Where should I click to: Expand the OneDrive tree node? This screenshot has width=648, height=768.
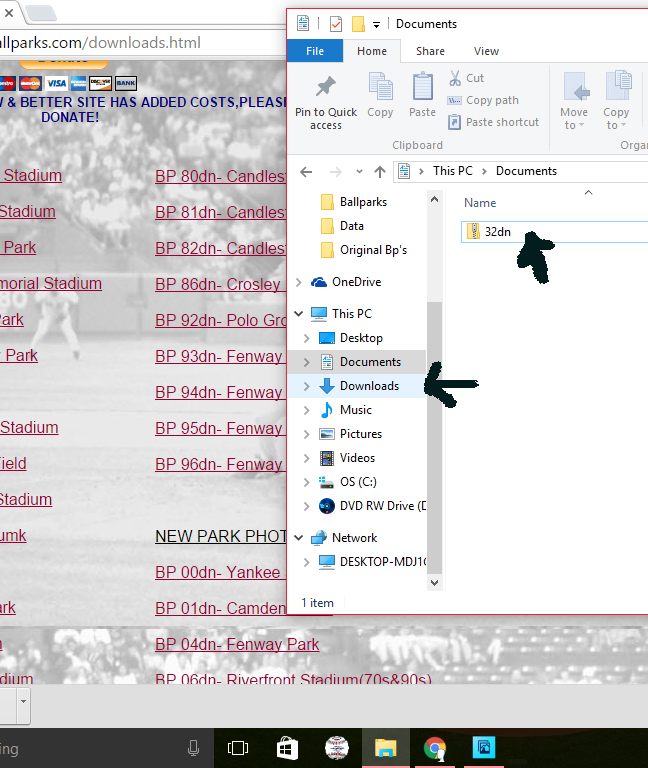pos(299,282)
